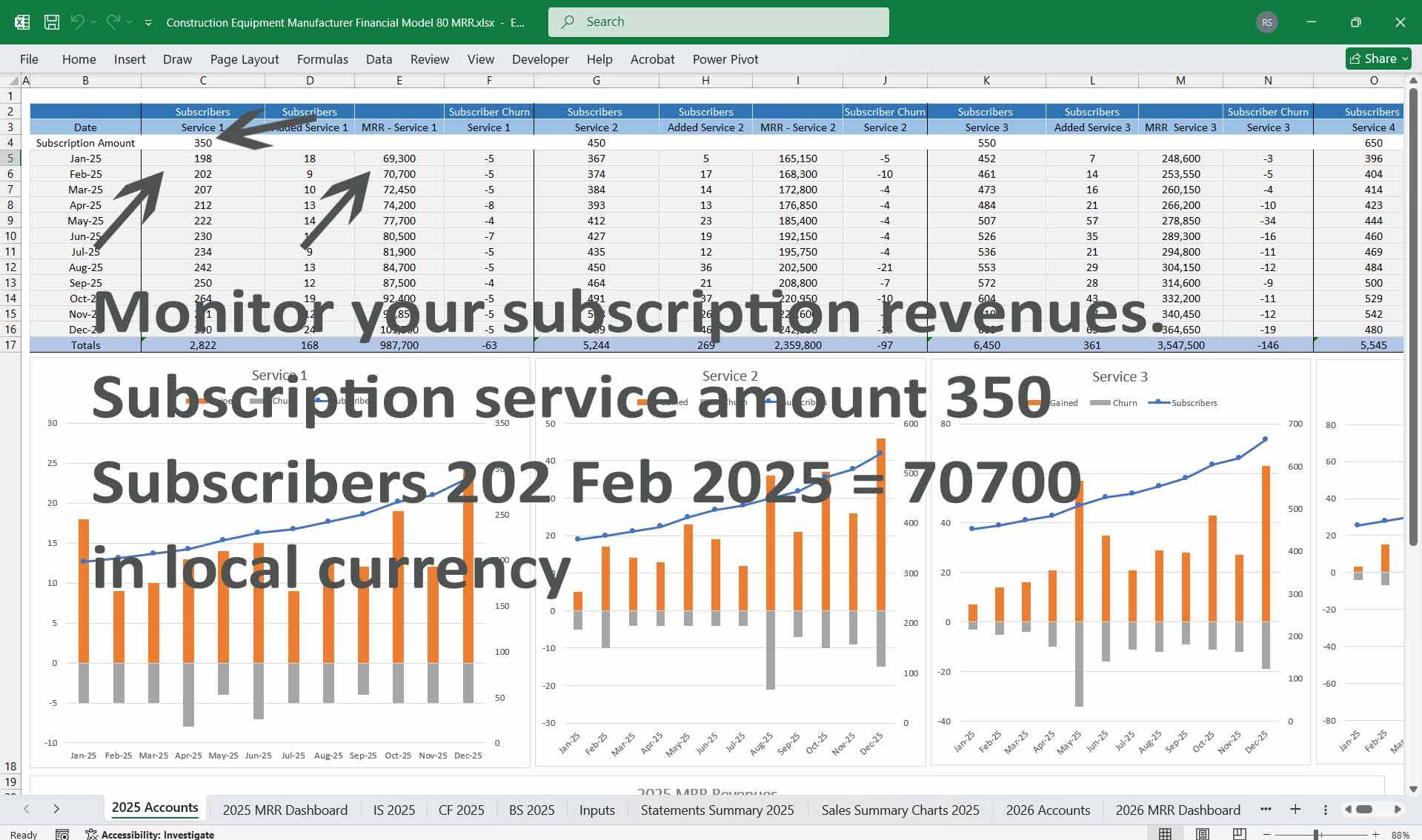
Task: Click the Redo arrow icon
Action: (x=113, y=21)
